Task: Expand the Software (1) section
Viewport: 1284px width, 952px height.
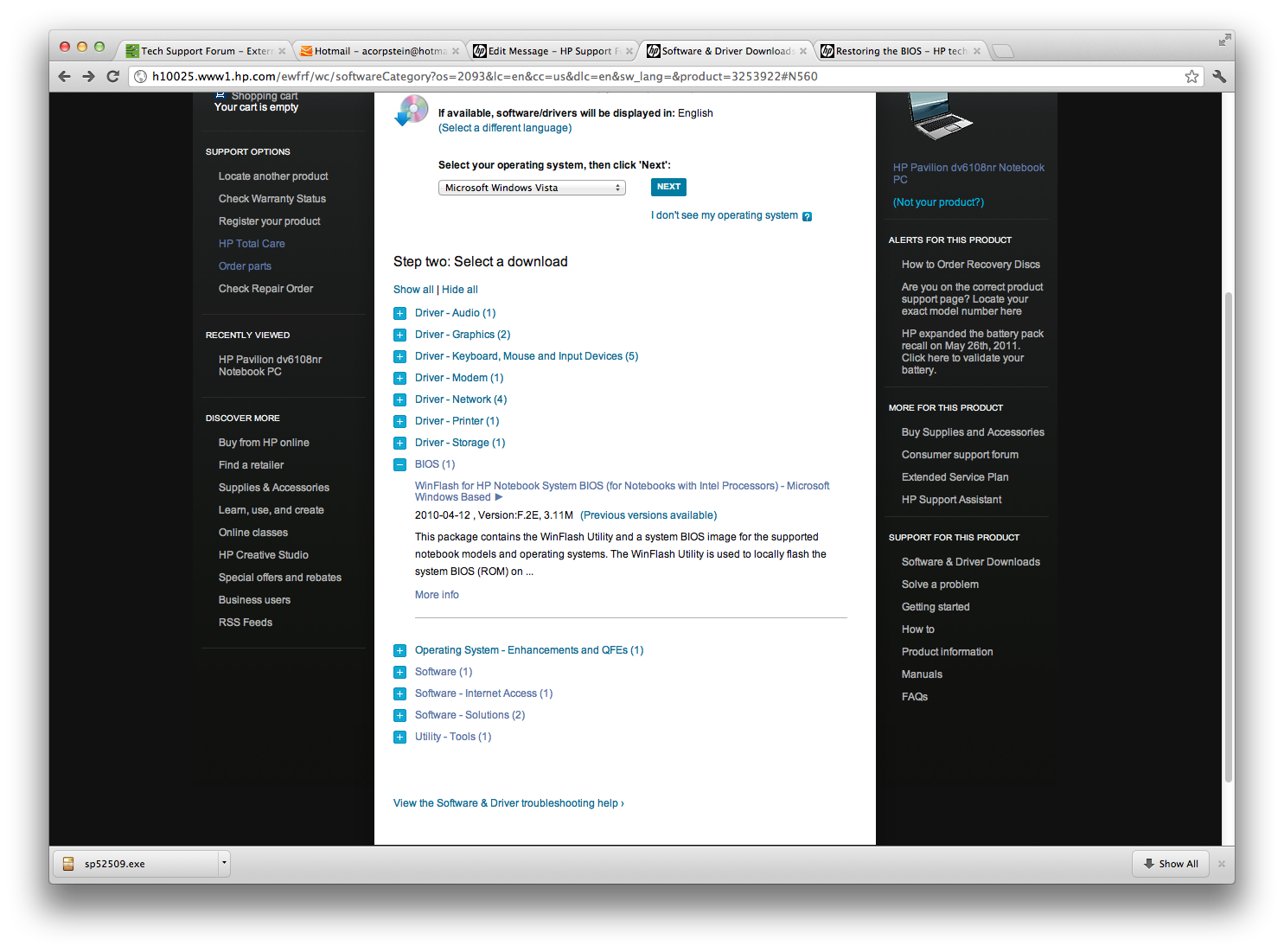Action: click(x=399, y=672)
